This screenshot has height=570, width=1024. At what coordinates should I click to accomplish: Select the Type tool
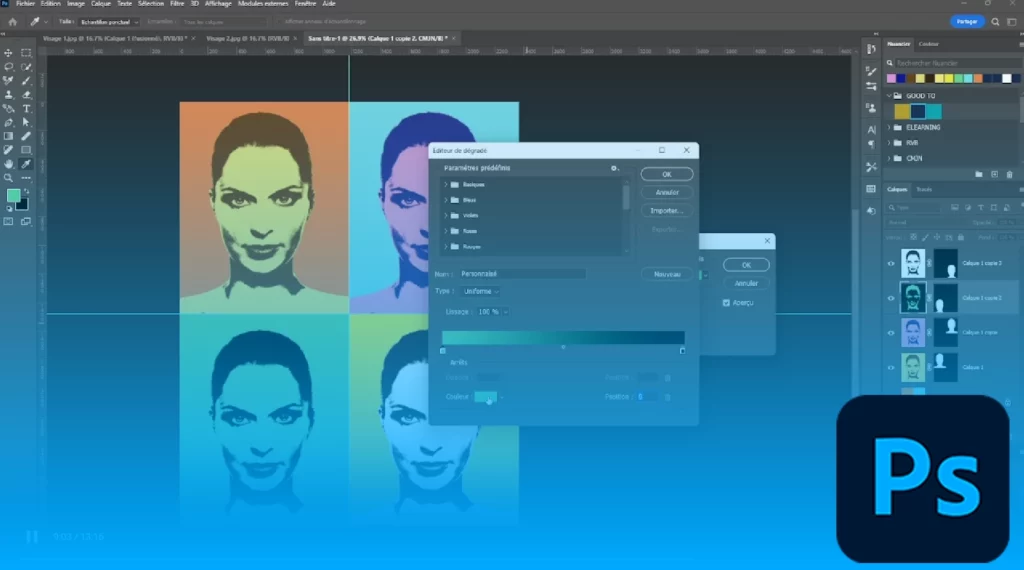[26, 109]
